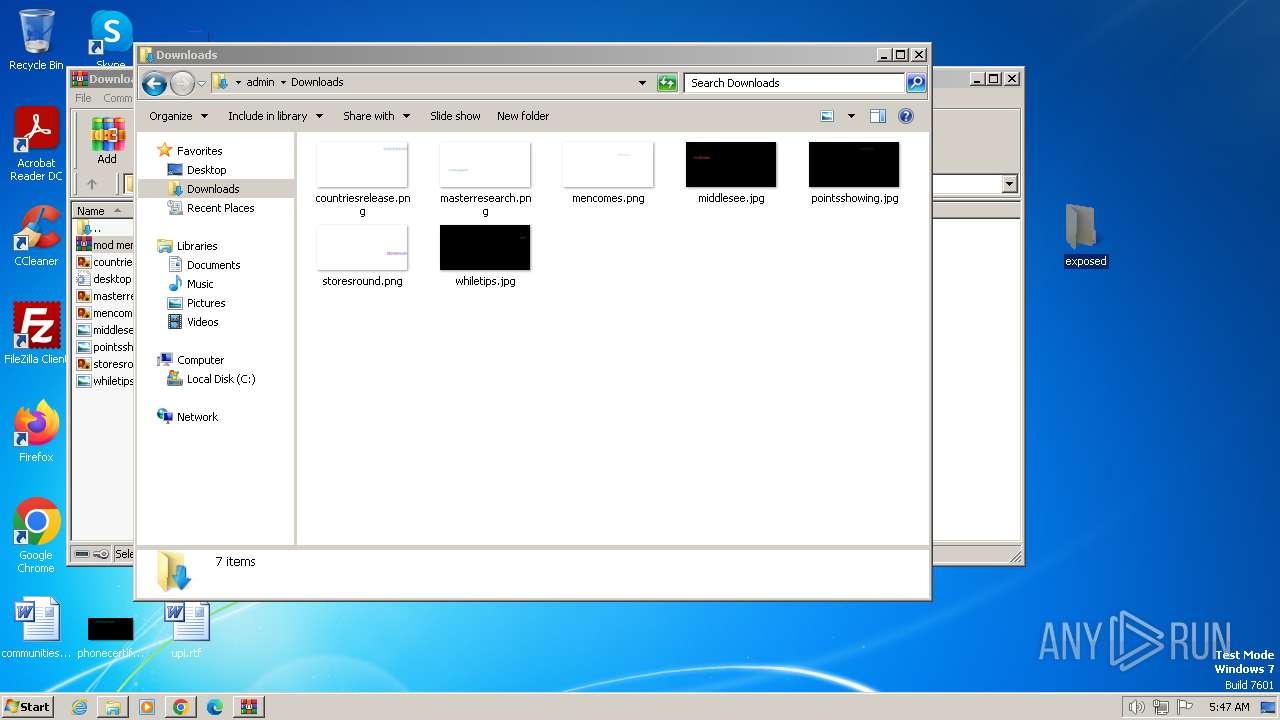1280x720 pixels.
Task: Select the exposed folder on desktop
Action: point(1085,236)
